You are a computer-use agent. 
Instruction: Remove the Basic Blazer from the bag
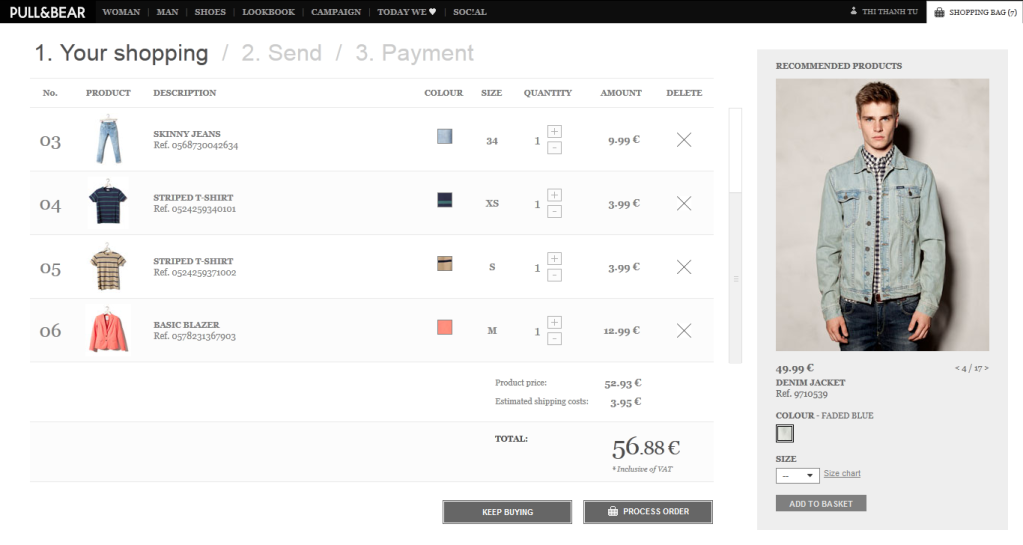684,330
